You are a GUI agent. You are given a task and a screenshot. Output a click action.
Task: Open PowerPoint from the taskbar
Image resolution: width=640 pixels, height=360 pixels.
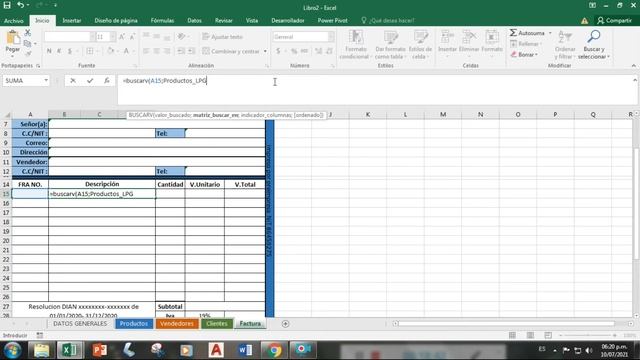pyautogui.click(x=99, y=350)
